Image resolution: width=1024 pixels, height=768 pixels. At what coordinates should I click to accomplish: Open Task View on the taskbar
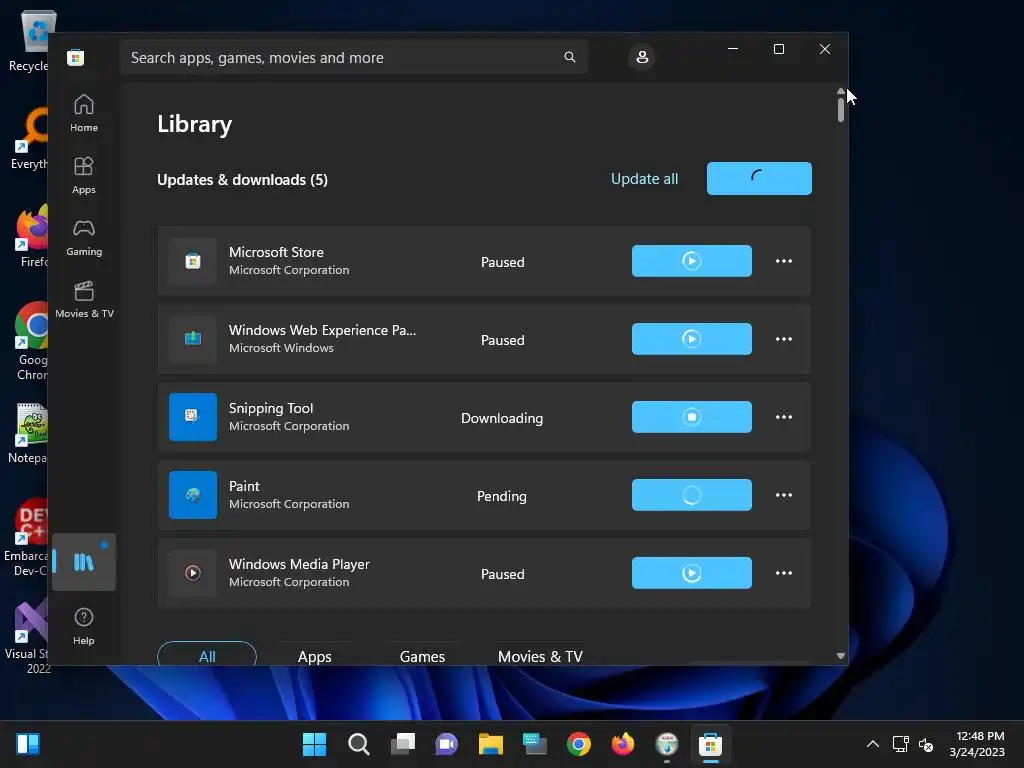[x=403, y=744]
